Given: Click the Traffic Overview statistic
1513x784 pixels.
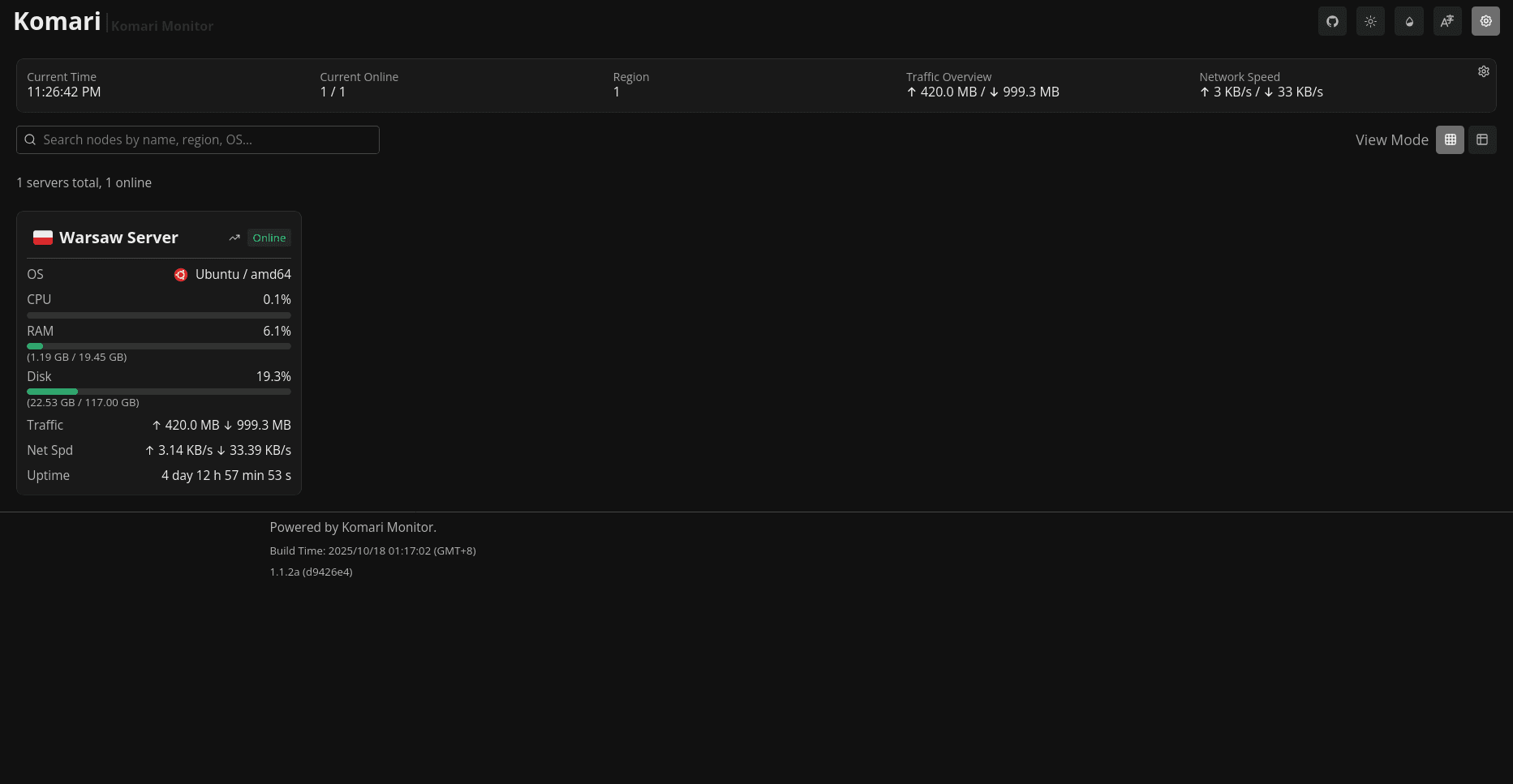Looking at the screenshot, I should [982, 85].
